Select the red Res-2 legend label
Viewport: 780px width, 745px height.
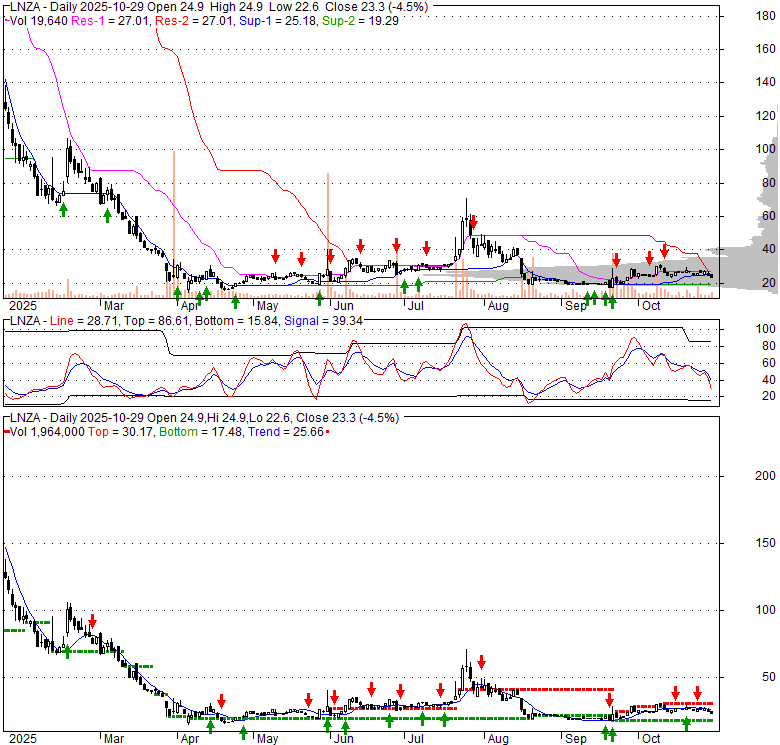click(x=171, y=21)
